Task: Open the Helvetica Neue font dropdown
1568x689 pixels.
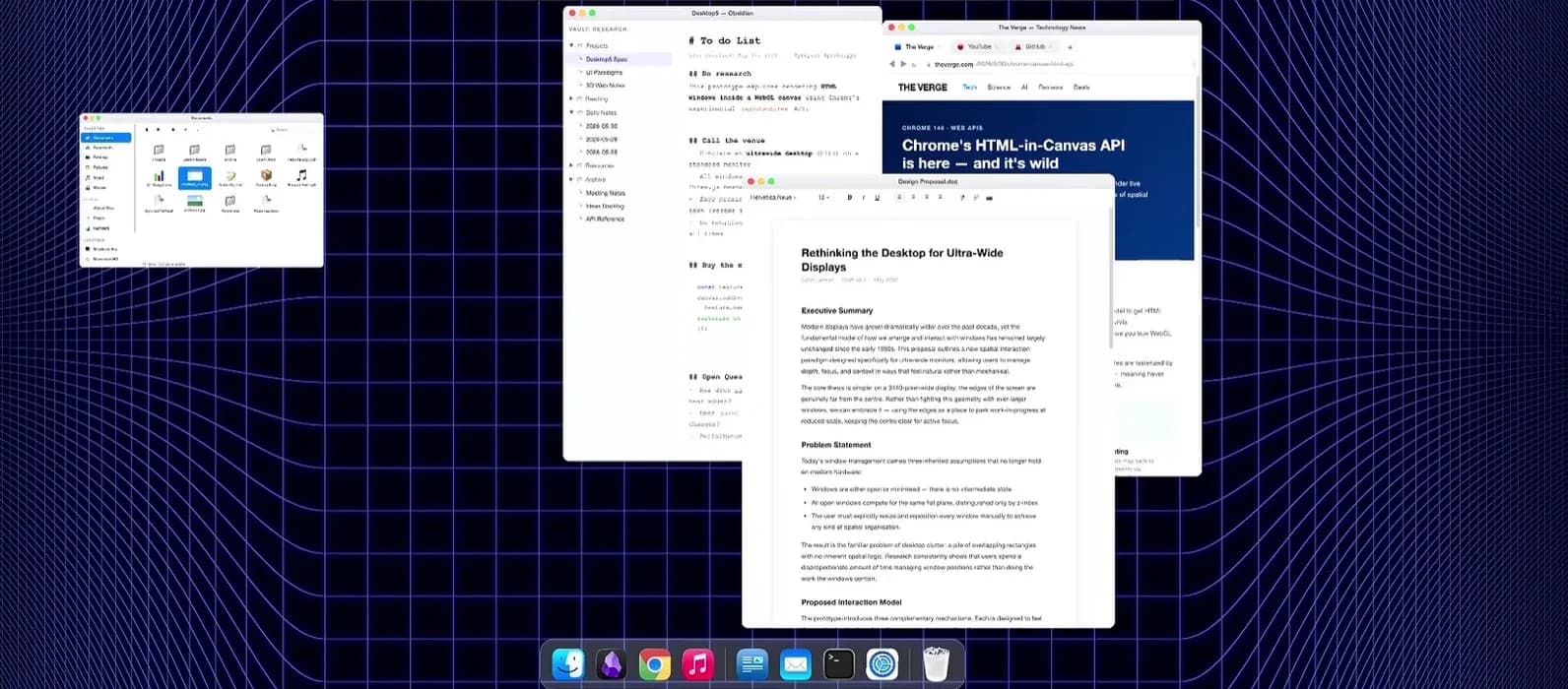Action: click(773, 197)
